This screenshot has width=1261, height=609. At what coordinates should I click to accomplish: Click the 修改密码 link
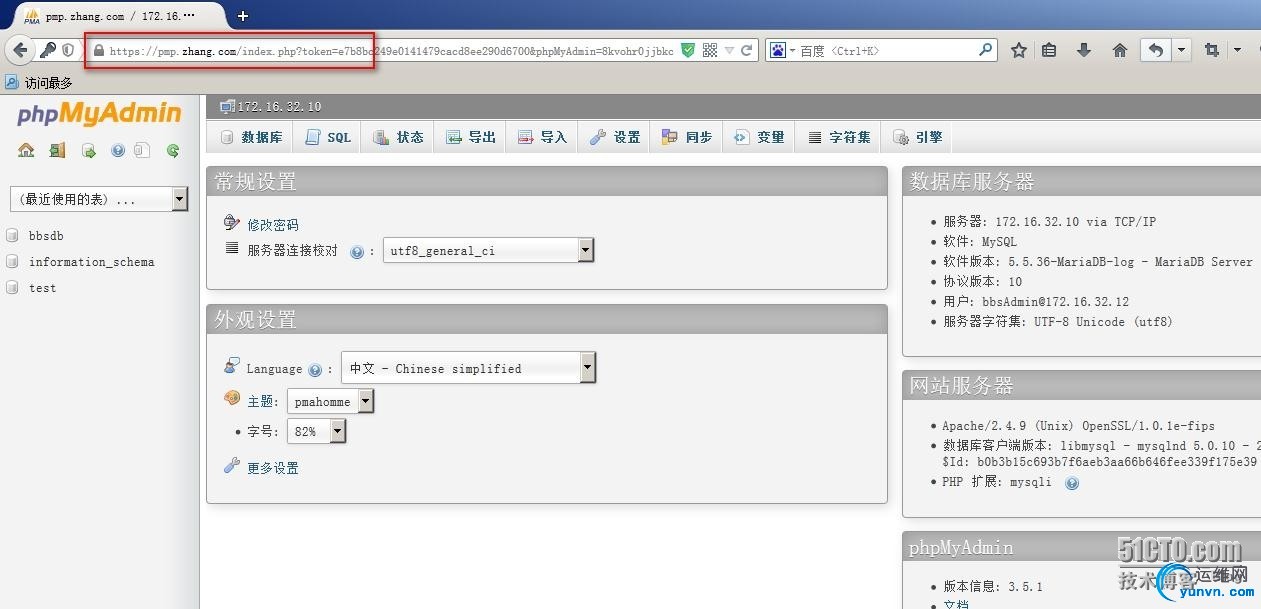coord(273,225)
